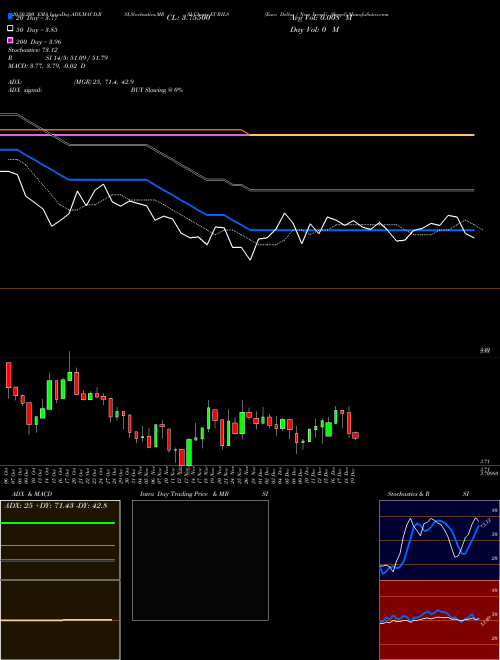
Task: Click the 'Day Vol: 0 M' readout
Action: point(314,29)
